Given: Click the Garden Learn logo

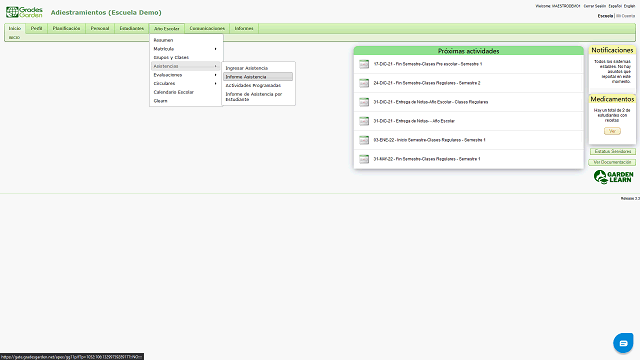Looking at the screenshot, I should coord(613,177).
